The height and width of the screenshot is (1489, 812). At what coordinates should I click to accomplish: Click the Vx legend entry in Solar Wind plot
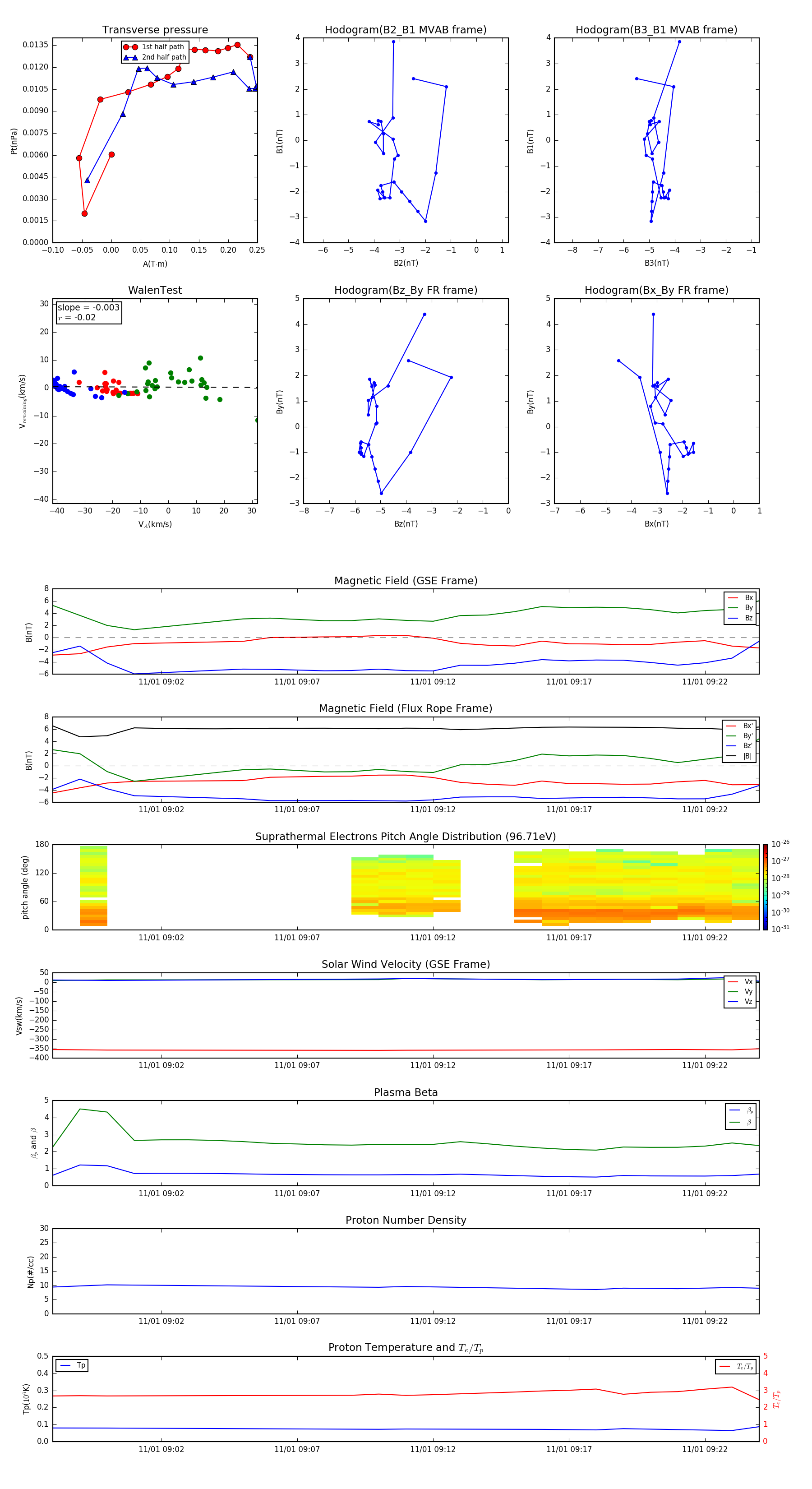click(x=740, y=981)
